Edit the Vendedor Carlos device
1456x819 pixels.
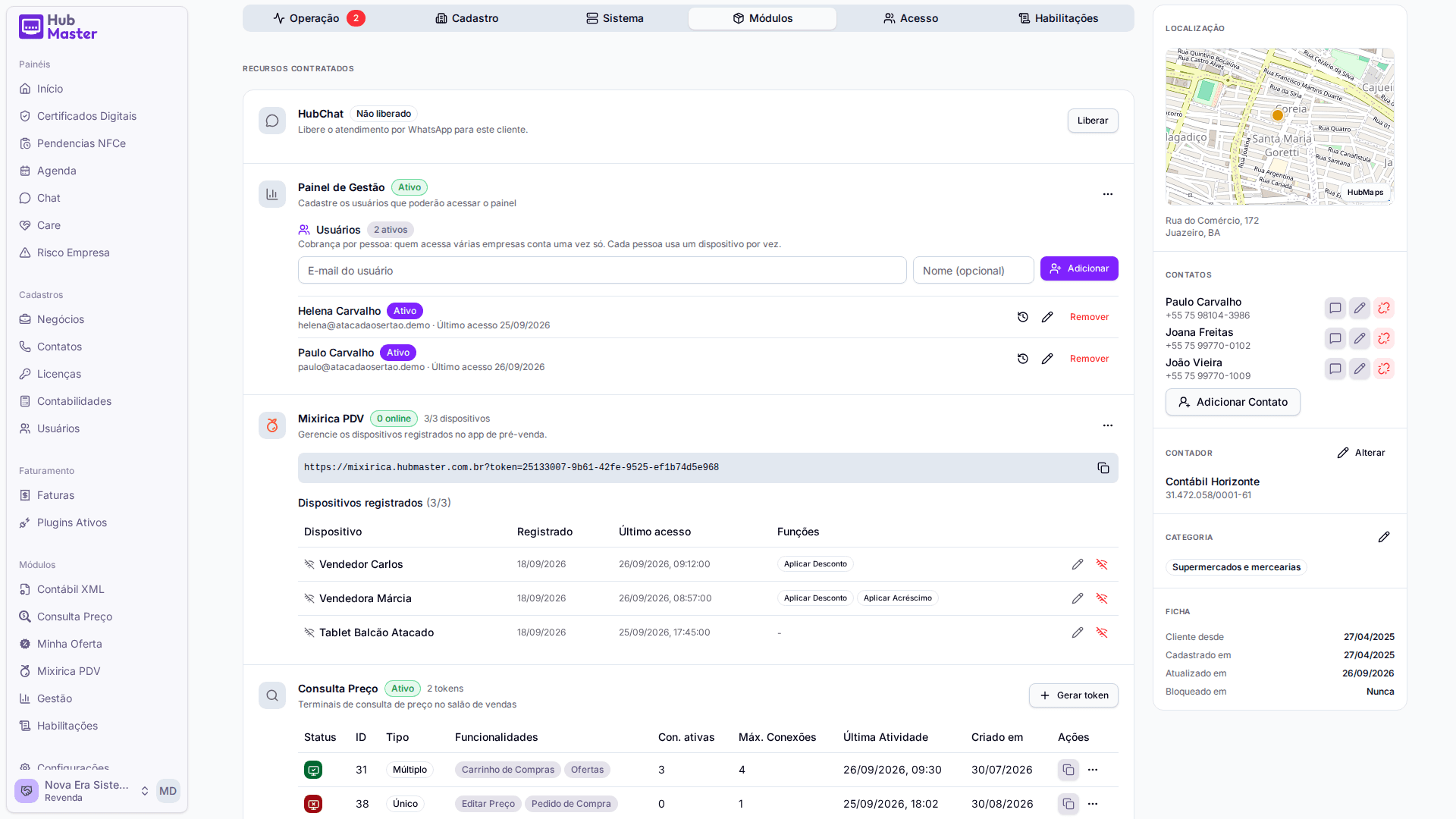[1078, 564]
